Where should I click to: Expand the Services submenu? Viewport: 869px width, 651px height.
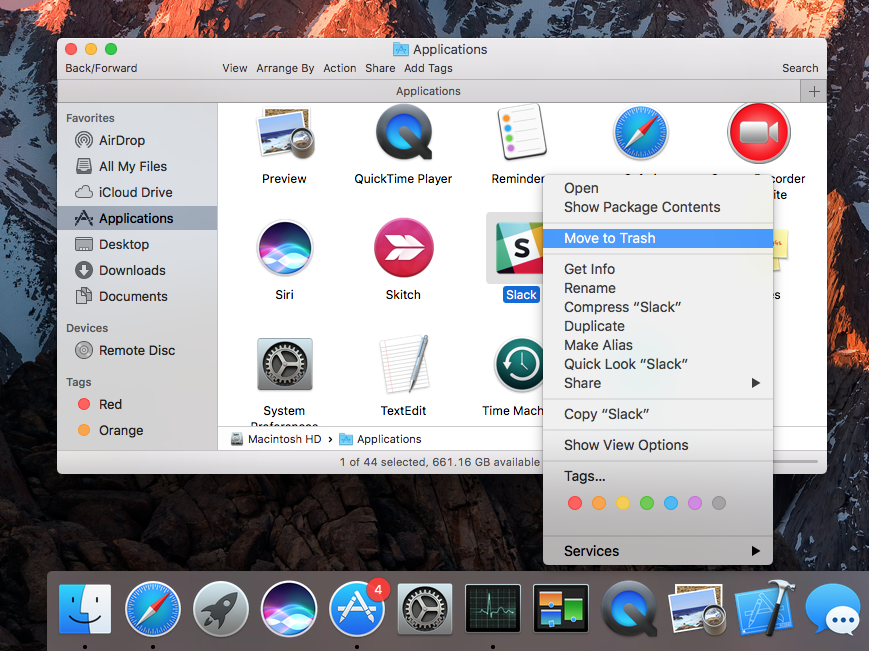point(591,551)
